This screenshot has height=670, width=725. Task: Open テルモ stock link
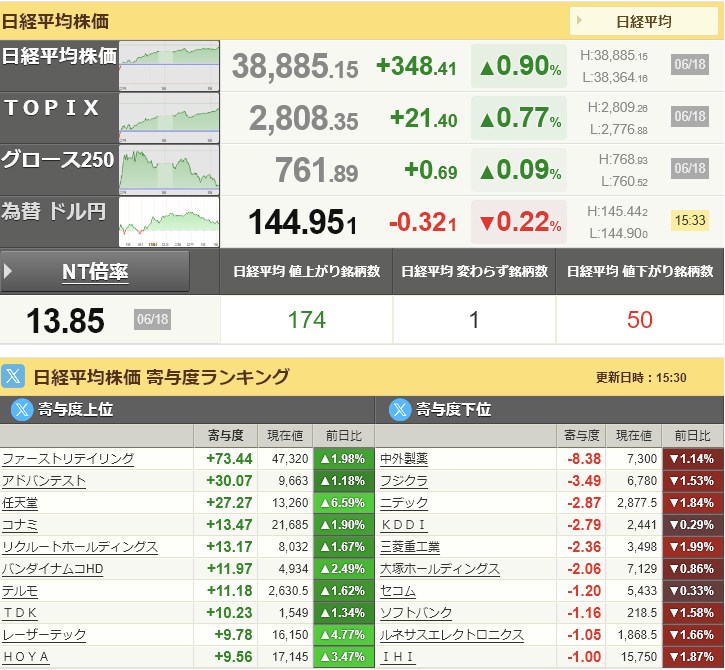pyautogui.click(x=20, y=590)
